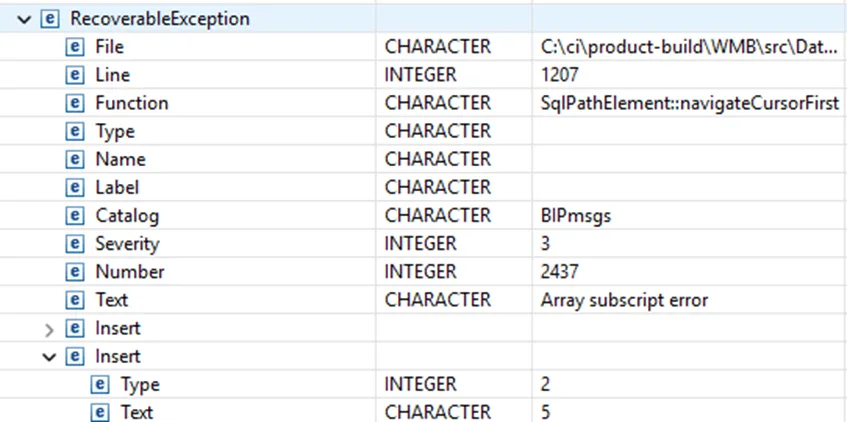Image resolution: width=847 pixels, height=422 pixels.
Task: Collapse the expanded Insert element
Action: tap(49, 357)
